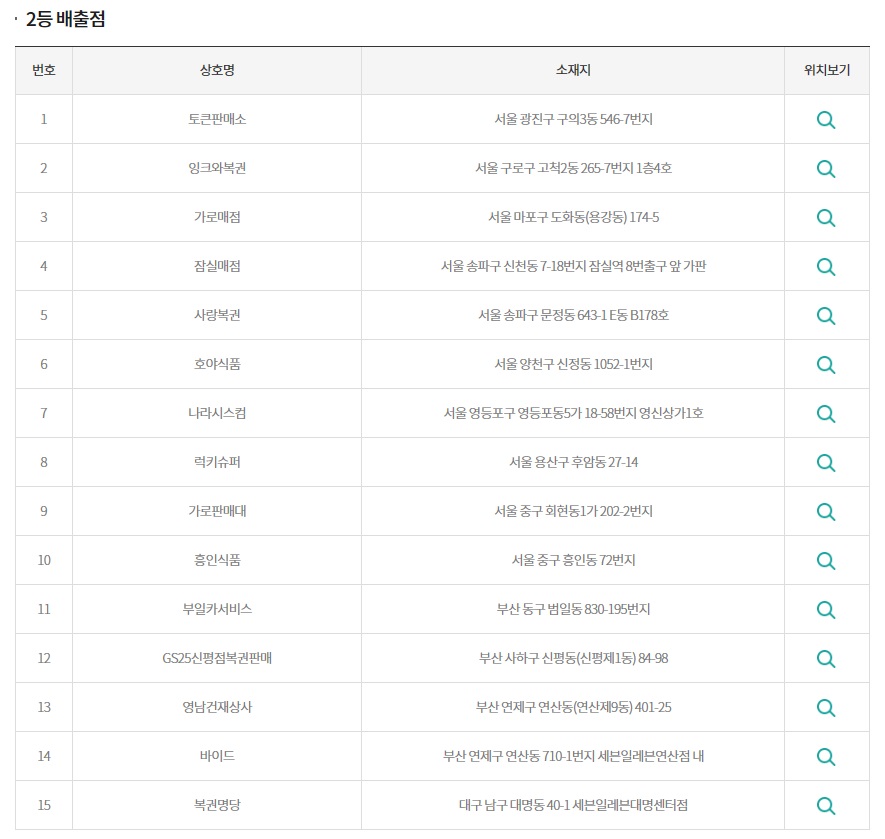Open the magnifier icon for 사랑복권
The image size is (885, 839).
826,316
